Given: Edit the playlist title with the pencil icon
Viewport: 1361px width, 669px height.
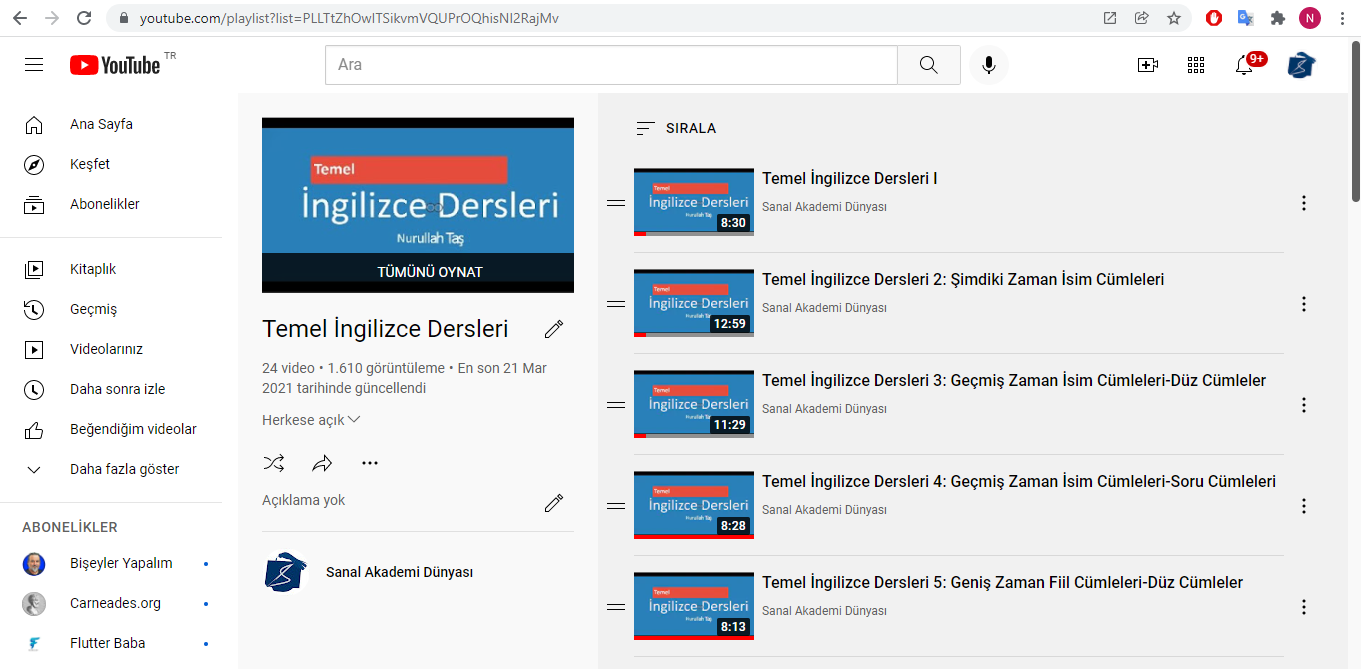Looking at the screenshot, I should click(x=554, y=329).
